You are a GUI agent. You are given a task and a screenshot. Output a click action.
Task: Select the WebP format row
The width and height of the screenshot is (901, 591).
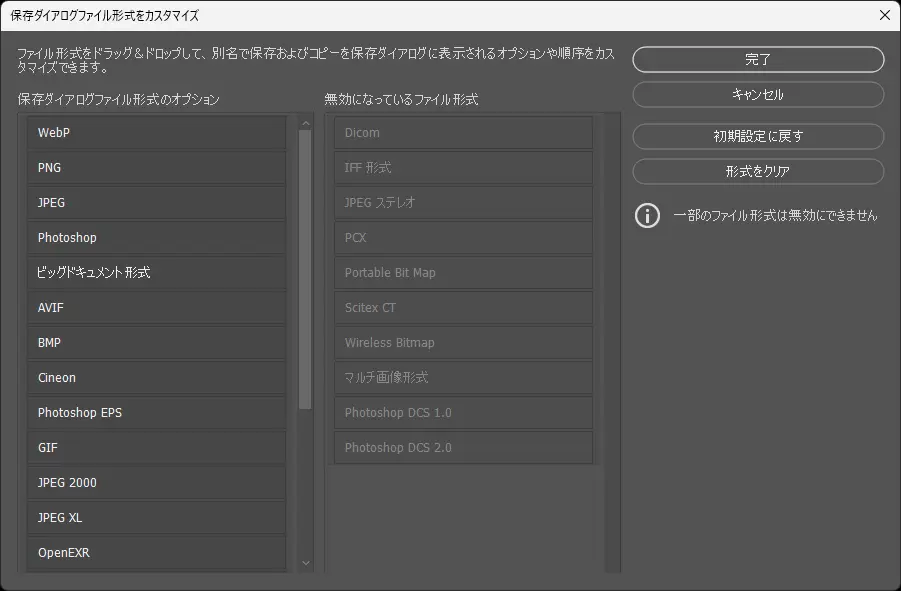point(156,133)
